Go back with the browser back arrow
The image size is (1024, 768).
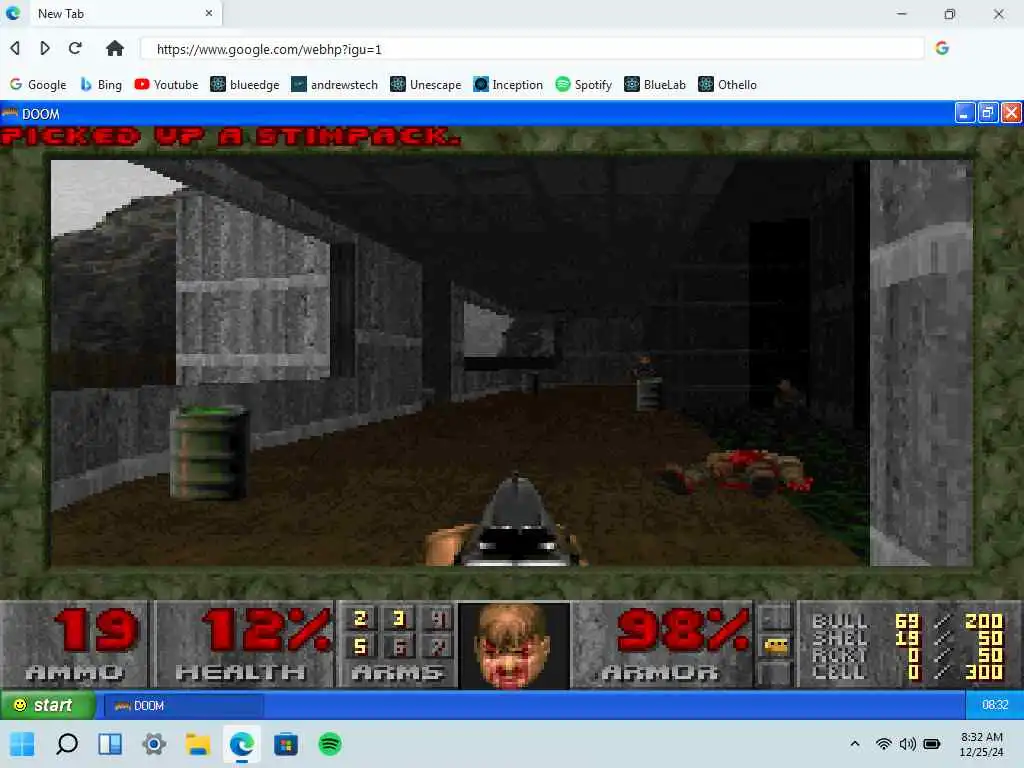coord(15,48)
